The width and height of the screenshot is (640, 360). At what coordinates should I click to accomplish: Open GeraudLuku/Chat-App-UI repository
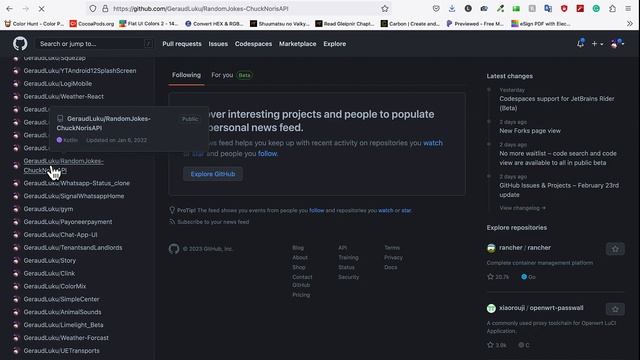point(60,235)
